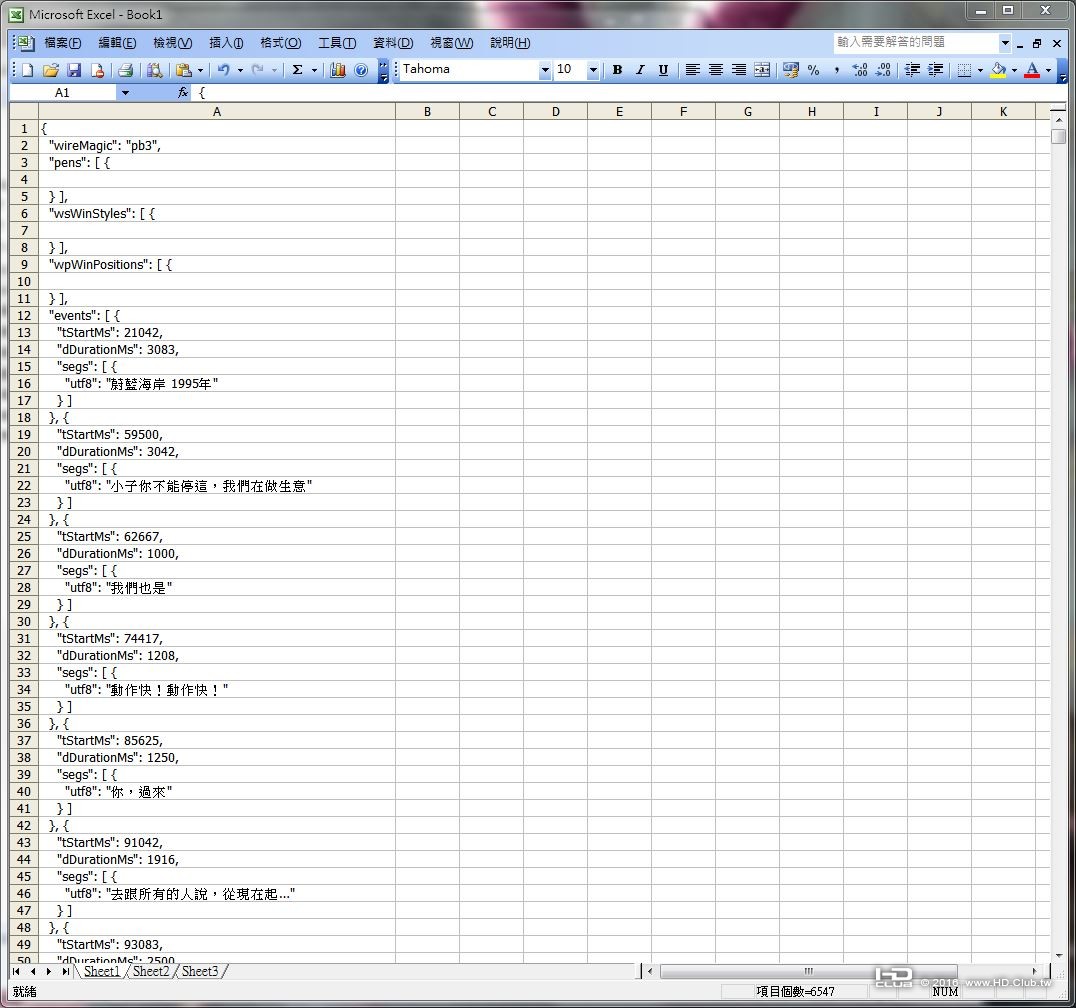Apply cell borders
Image resolution: width=1076 pixels, height=1008 pixels.
coord(964,70)
